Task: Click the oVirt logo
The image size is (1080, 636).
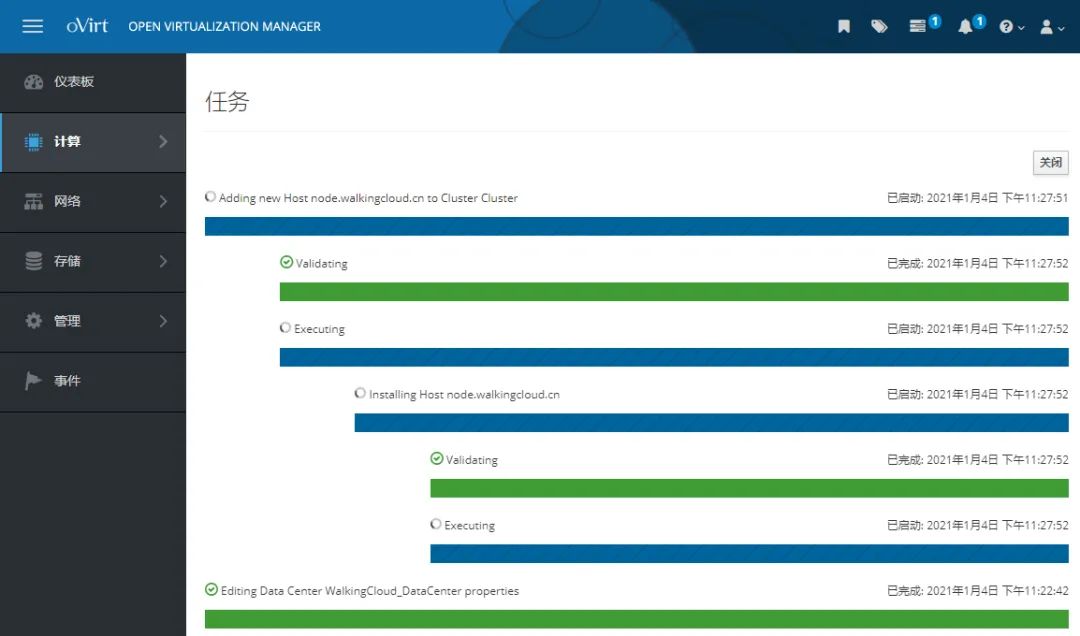Action: (x=87, y=26)
